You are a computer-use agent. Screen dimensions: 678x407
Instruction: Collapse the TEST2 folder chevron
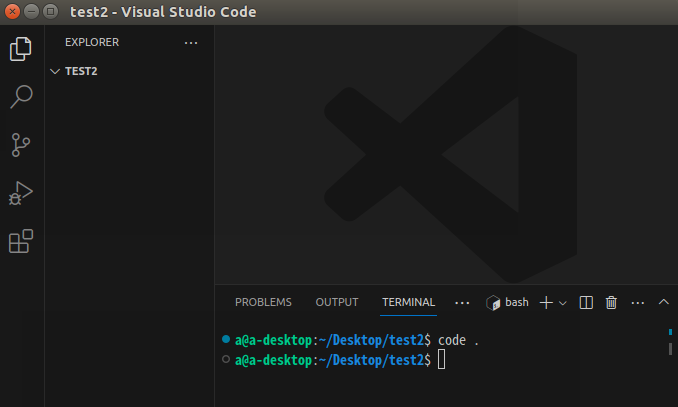point(55,71)
